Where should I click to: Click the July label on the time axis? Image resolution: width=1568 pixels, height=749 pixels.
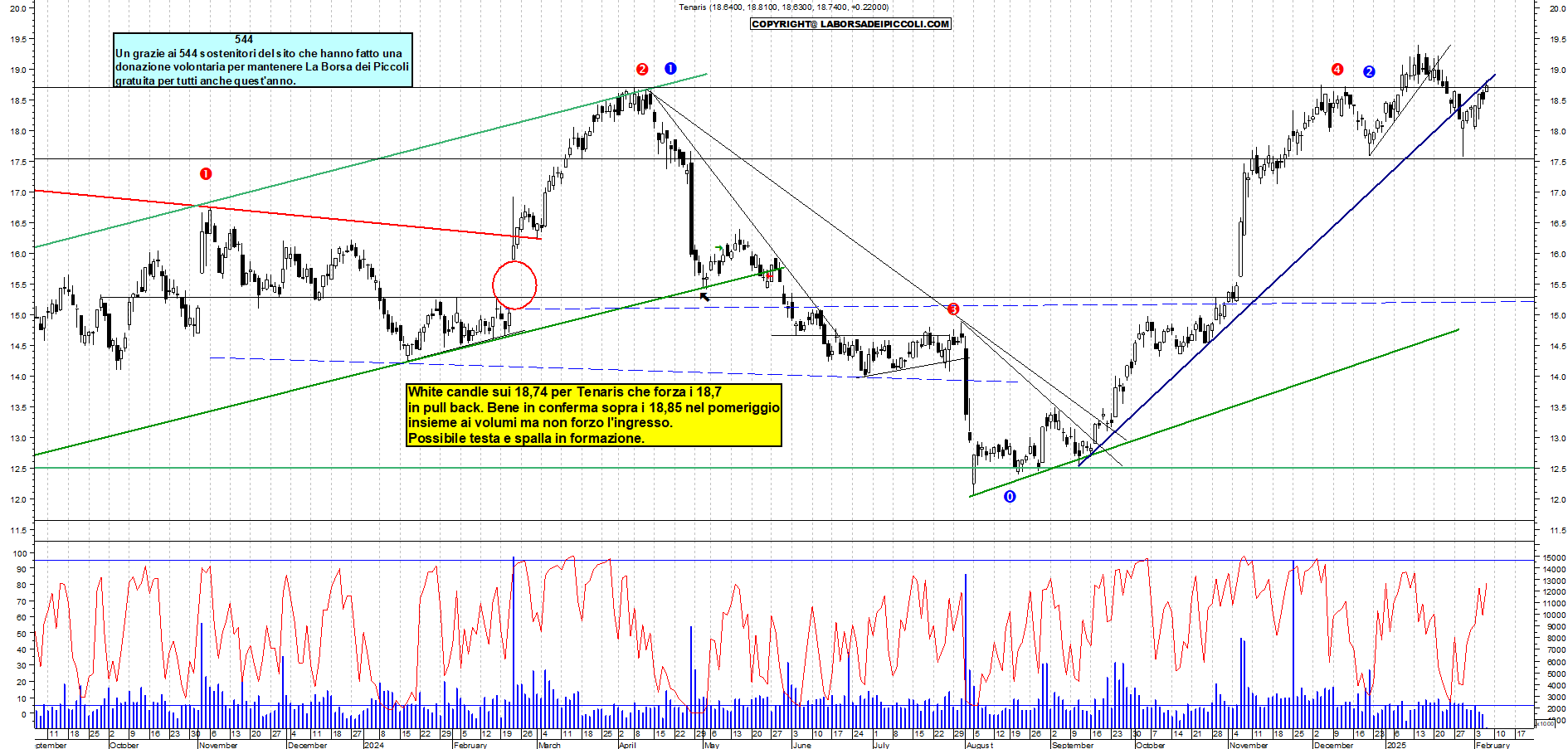click(x=881, y=745)
